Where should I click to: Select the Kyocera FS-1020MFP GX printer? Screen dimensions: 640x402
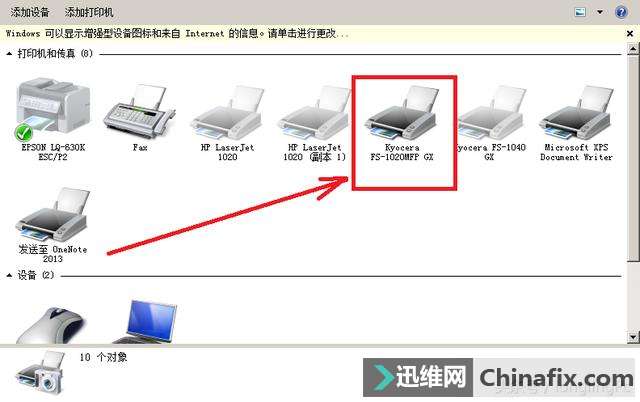point(402,122)
